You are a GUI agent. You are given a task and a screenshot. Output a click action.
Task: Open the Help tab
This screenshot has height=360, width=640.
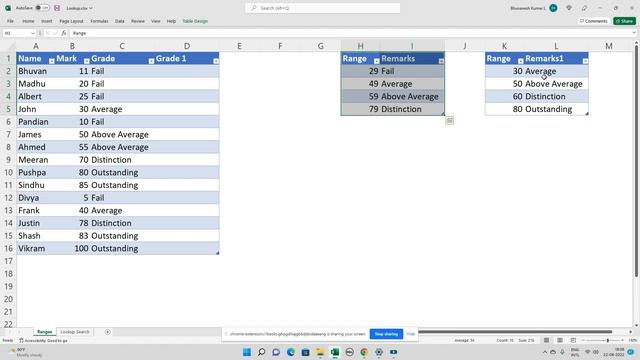pos(171,21)
